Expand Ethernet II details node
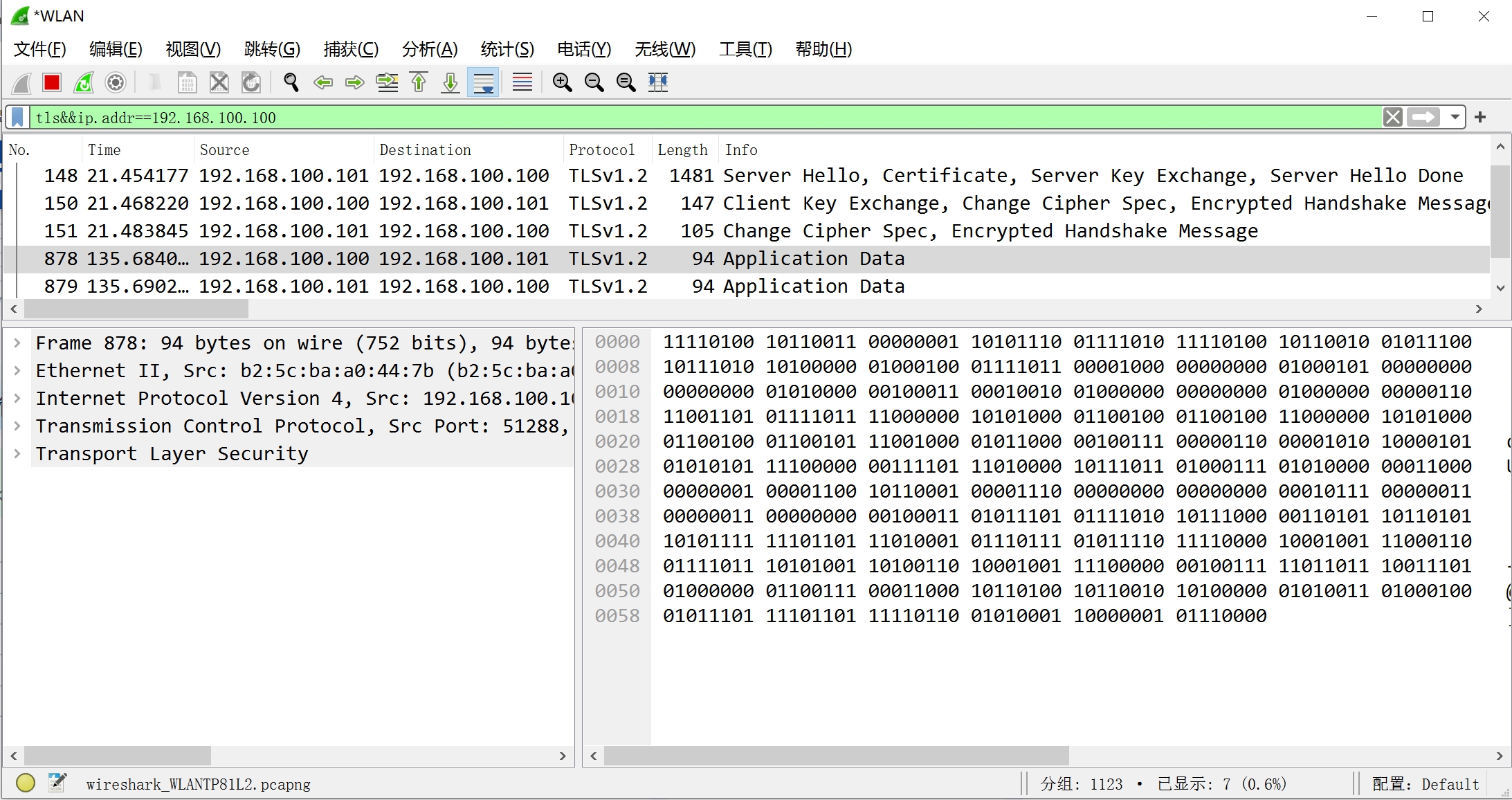This screenshot has height=800, width=1512. point(17,371)
